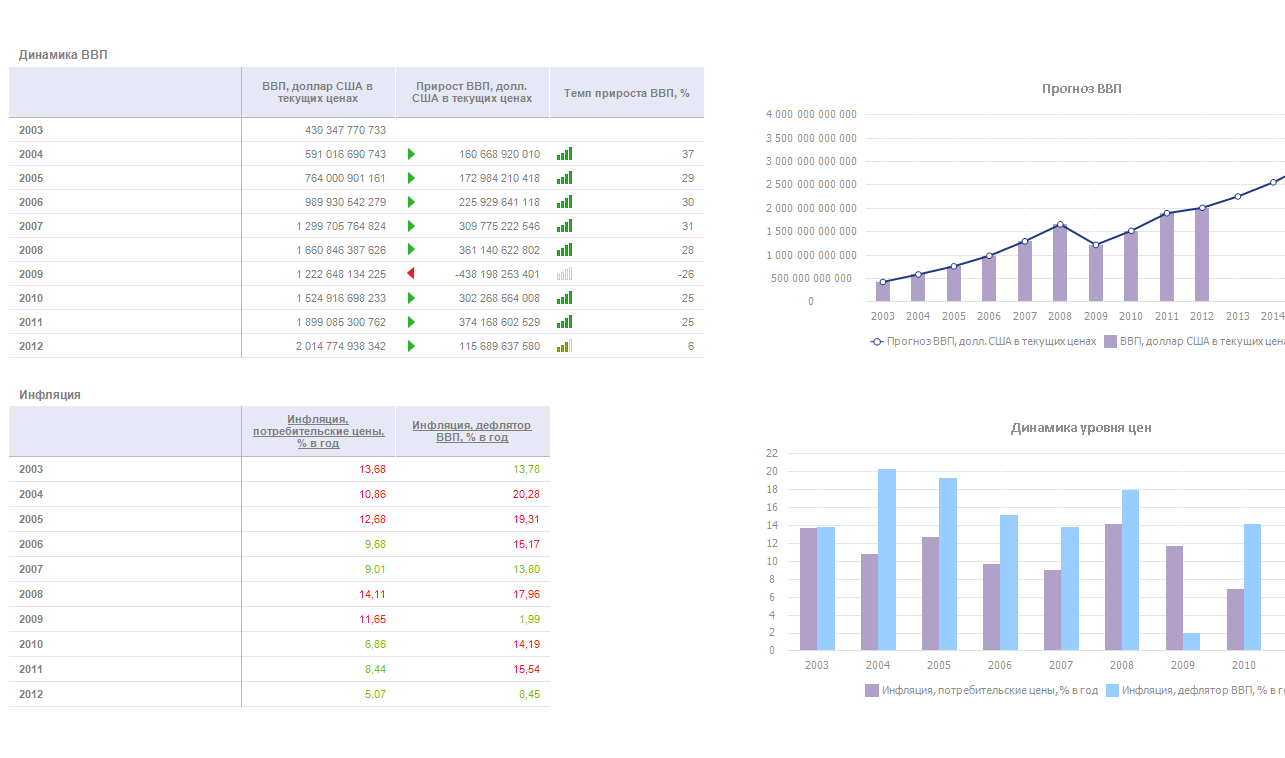The width and height of the screenshot is (1285, 758).
Task: Open the 'Инфляция, потребительские цены, % в год' header link
Action: tap(318, 431)
